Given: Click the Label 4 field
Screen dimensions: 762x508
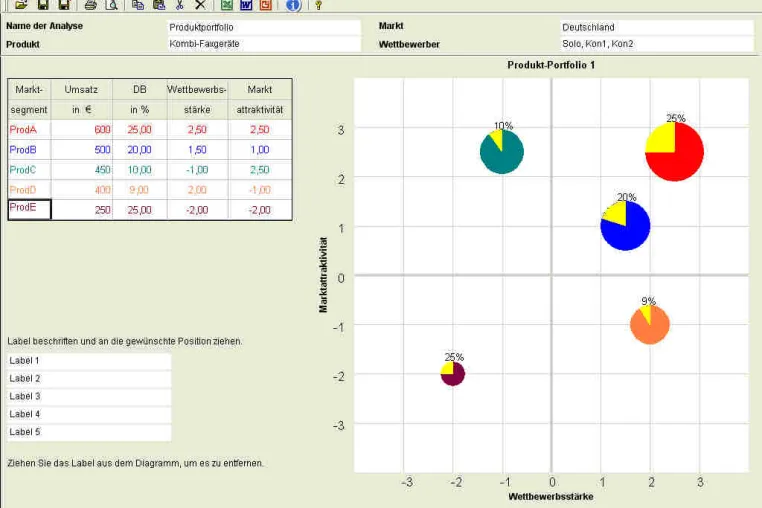Looking at the screenshot, I should [x=89, y=414].
